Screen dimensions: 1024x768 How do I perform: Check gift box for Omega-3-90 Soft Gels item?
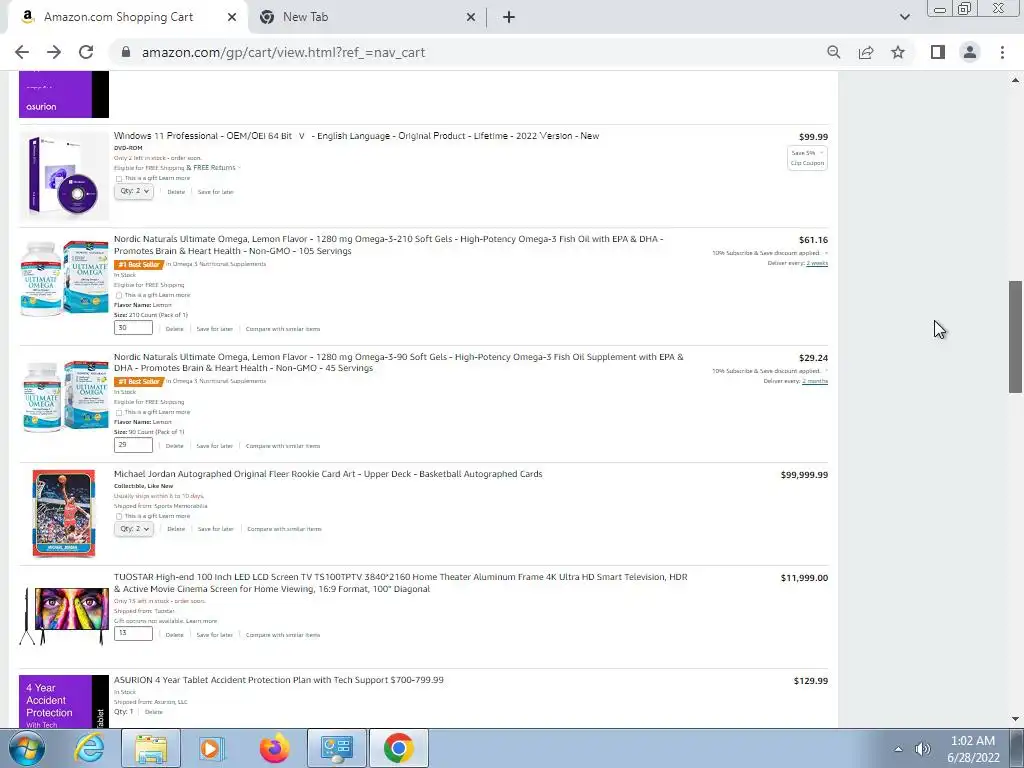(x=119, y=412)
